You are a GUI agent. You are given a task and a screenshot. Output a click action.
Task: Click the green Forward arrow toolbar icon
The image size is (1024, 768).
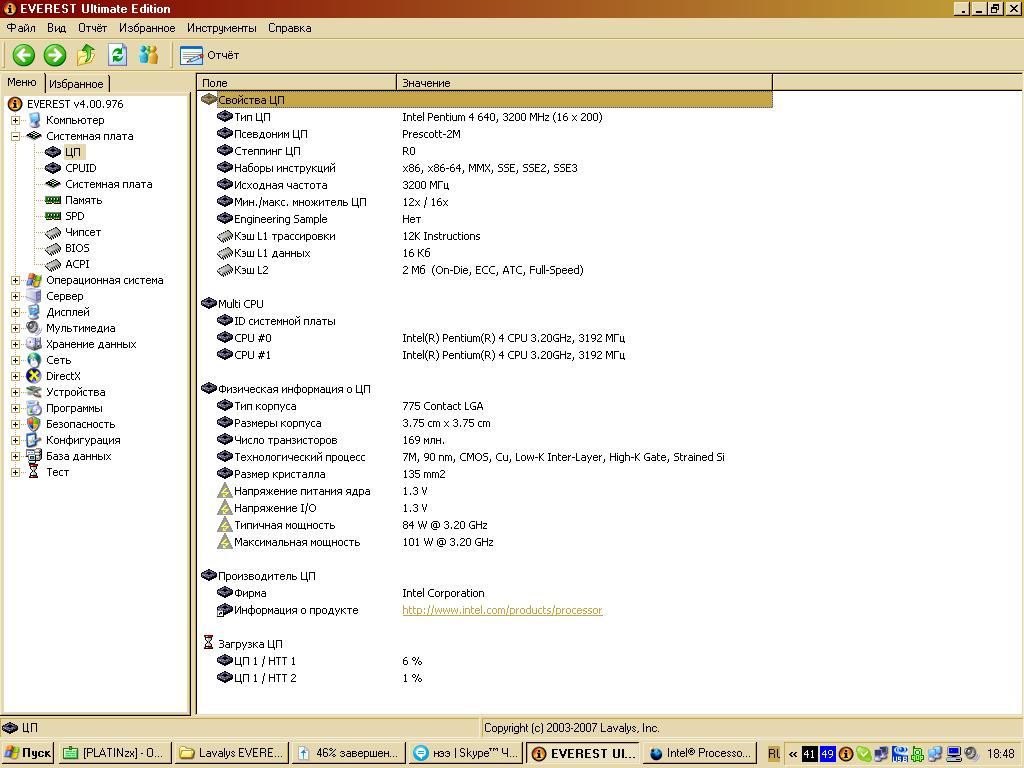pyautogui.click(x=55, y=55)
